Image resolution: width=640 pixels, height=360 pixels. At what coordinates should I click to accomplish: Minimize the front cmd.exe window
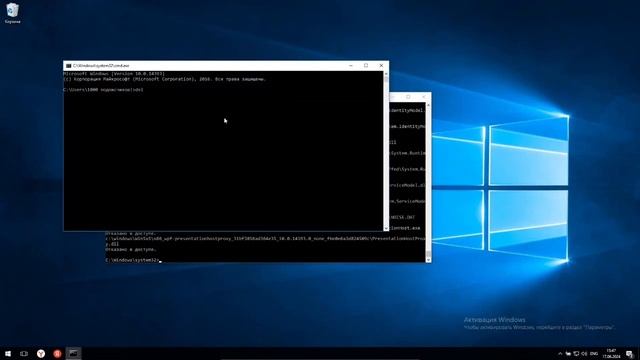351,65
